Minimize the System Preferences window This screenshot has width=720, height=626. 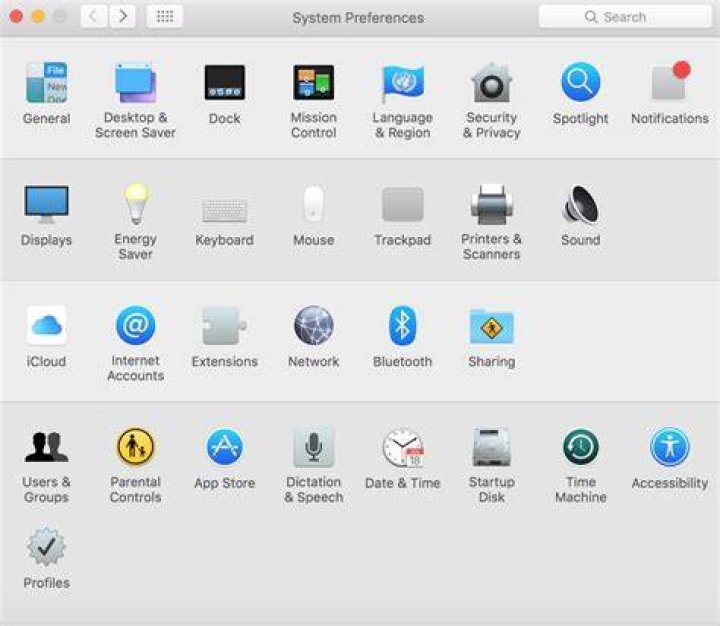coord(38,17)
